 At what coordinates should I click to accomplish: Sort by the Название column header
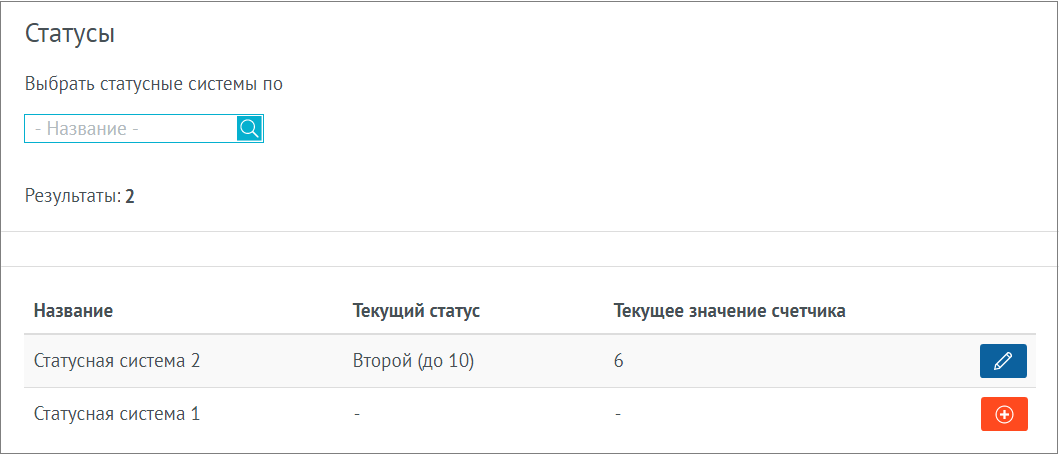click(x=74, y=311)
